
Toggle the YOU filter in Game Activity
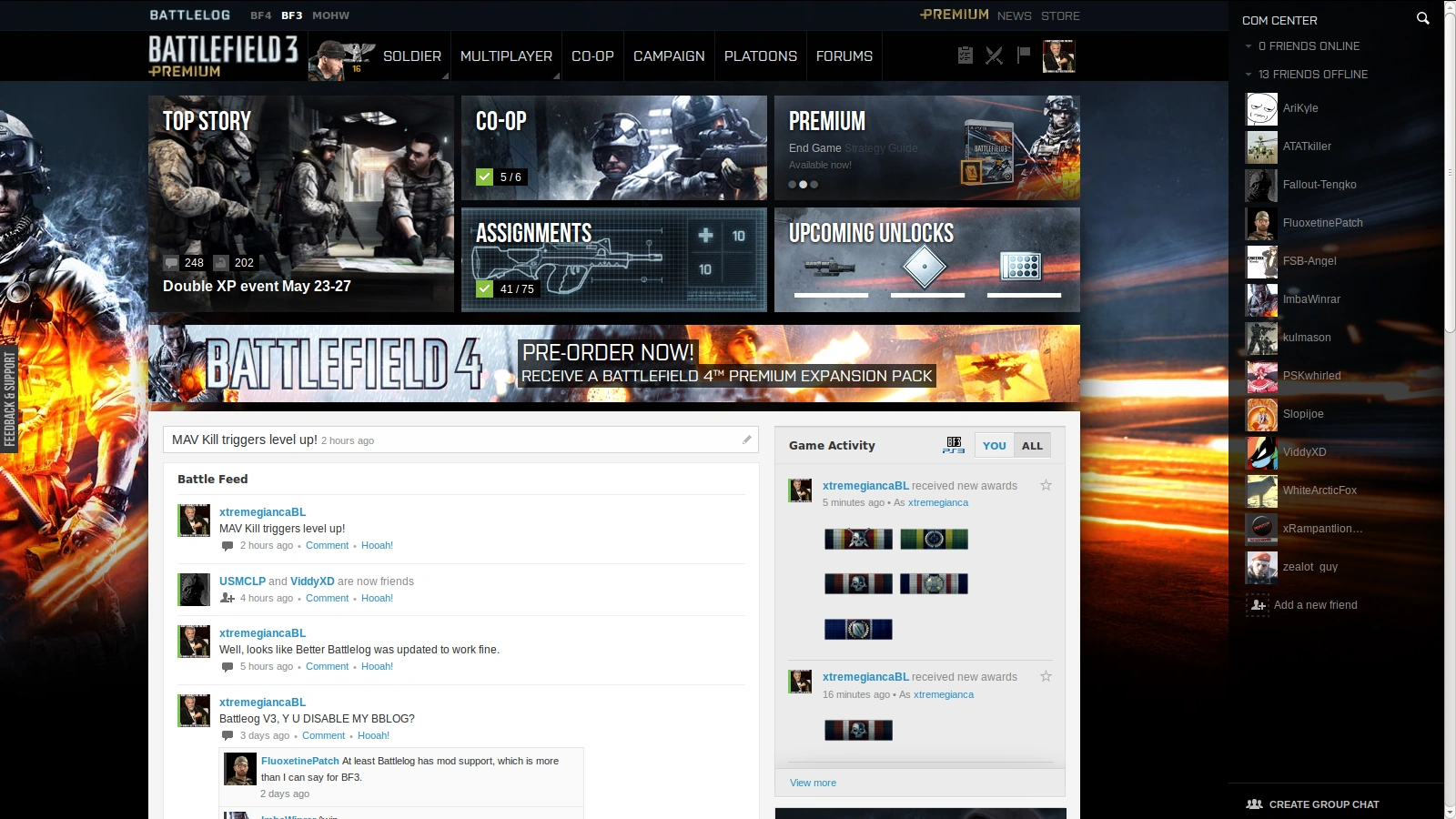[x=995, y=446]
